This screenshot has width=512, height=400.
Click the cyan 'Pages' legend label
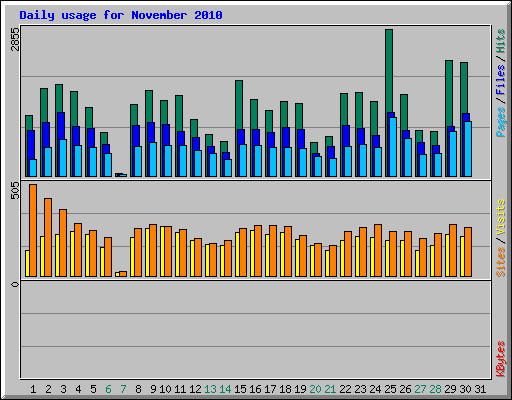(500, 122)
